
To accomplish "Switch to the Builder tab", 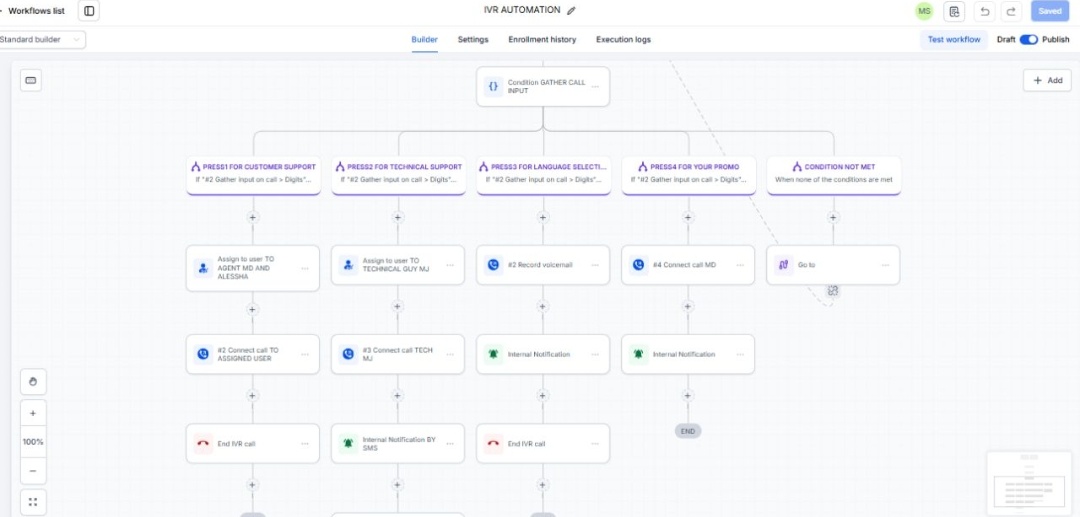I will coord(424,39).
